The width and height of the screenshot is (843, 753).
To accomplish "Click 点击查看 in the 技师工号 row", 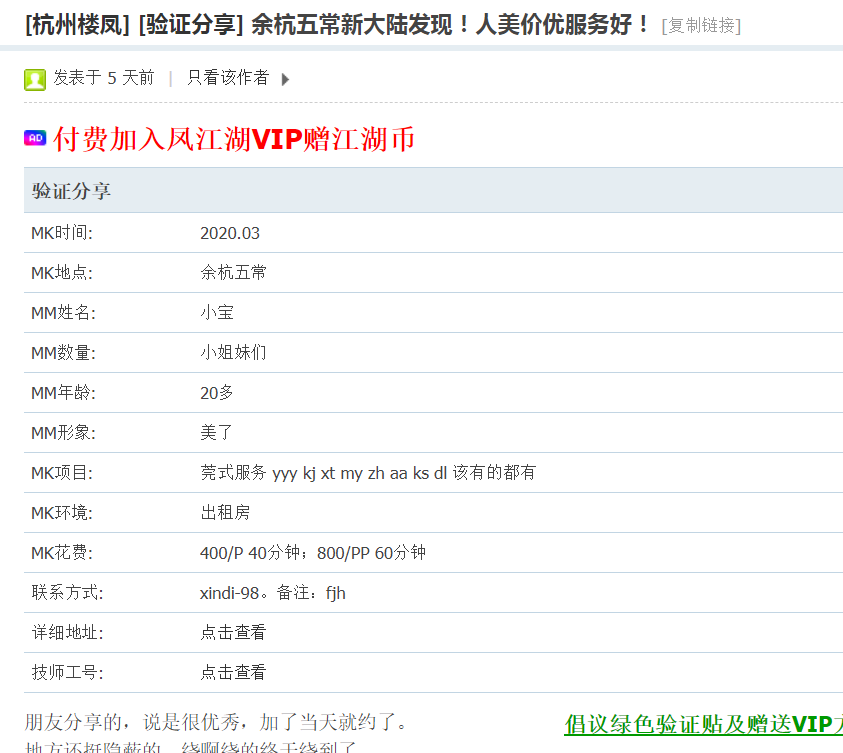I will [x=233, y=673].
